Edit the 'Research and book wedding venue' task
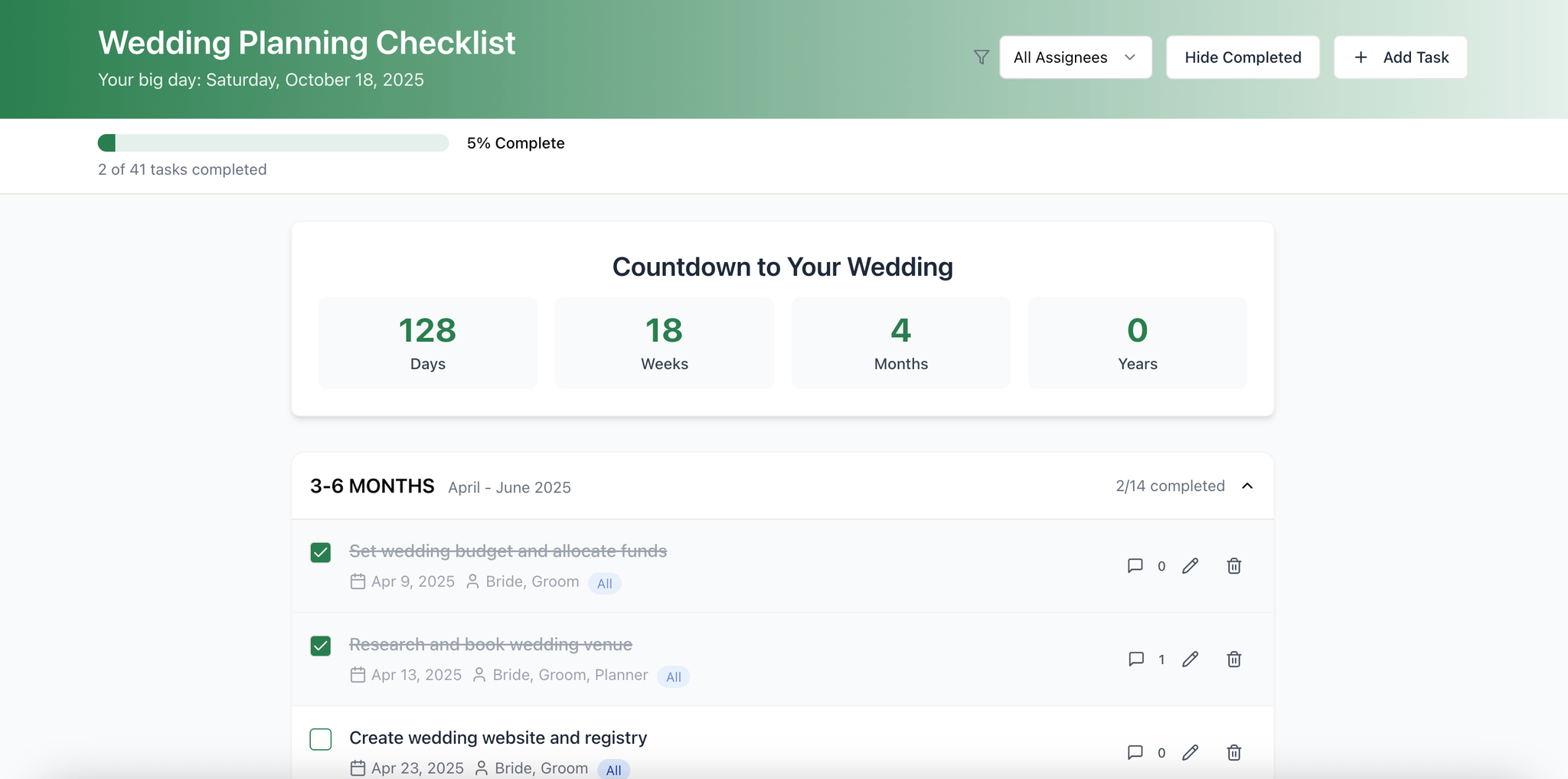 1190,659
